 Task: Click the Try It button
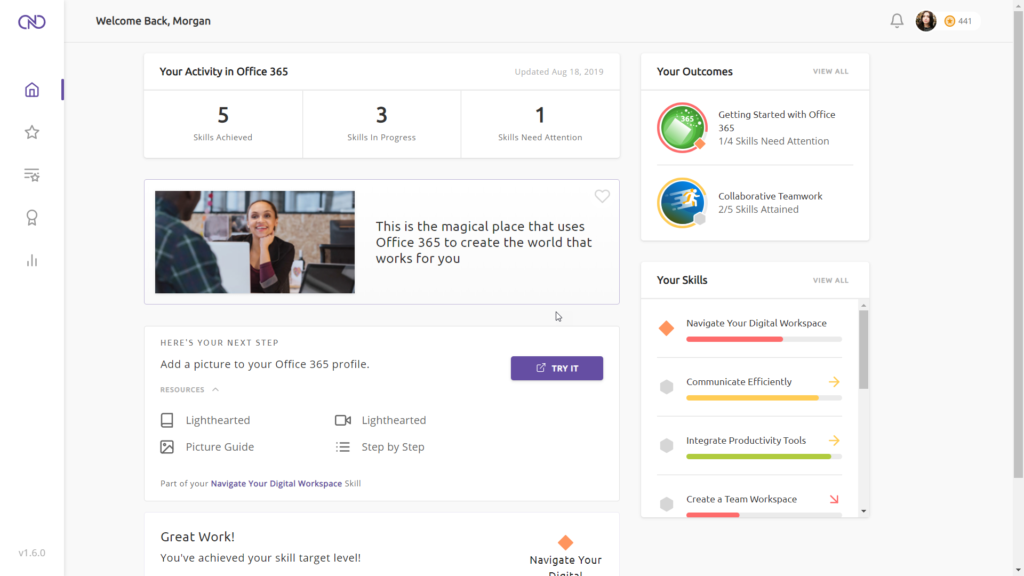tap(556, 368)
